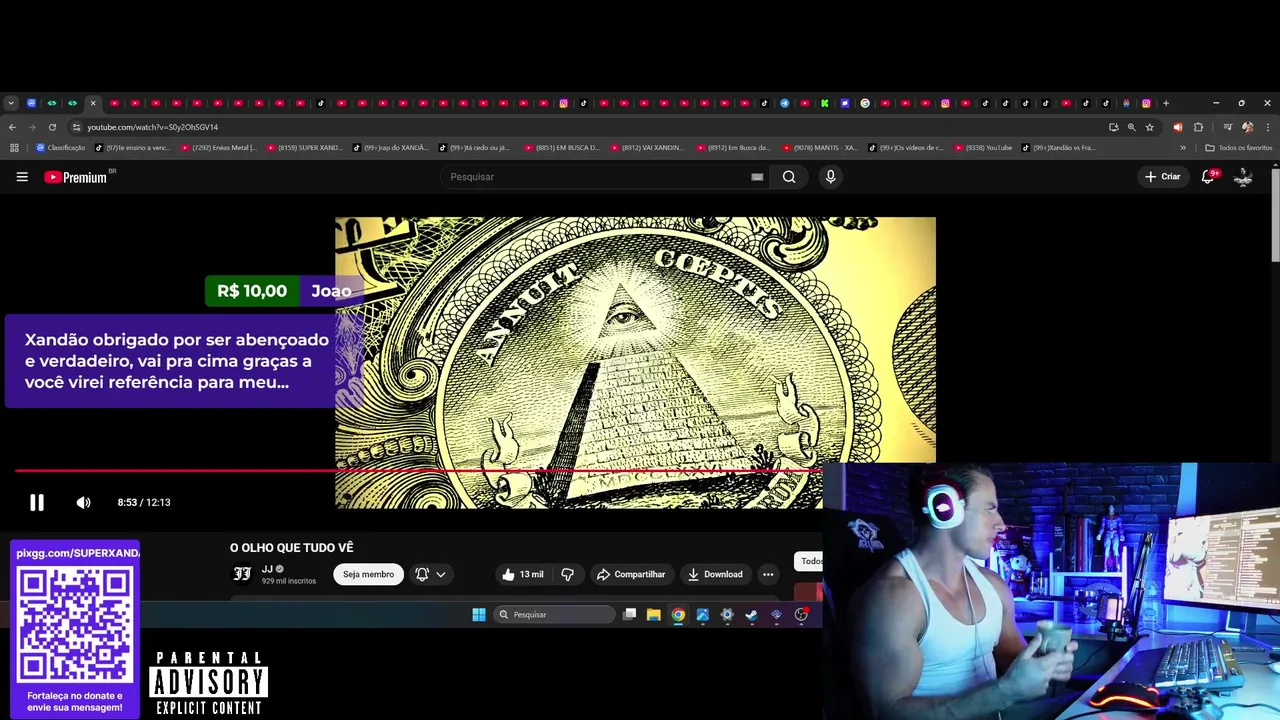Bookmark this page with the star

[x=1150, y=127]
